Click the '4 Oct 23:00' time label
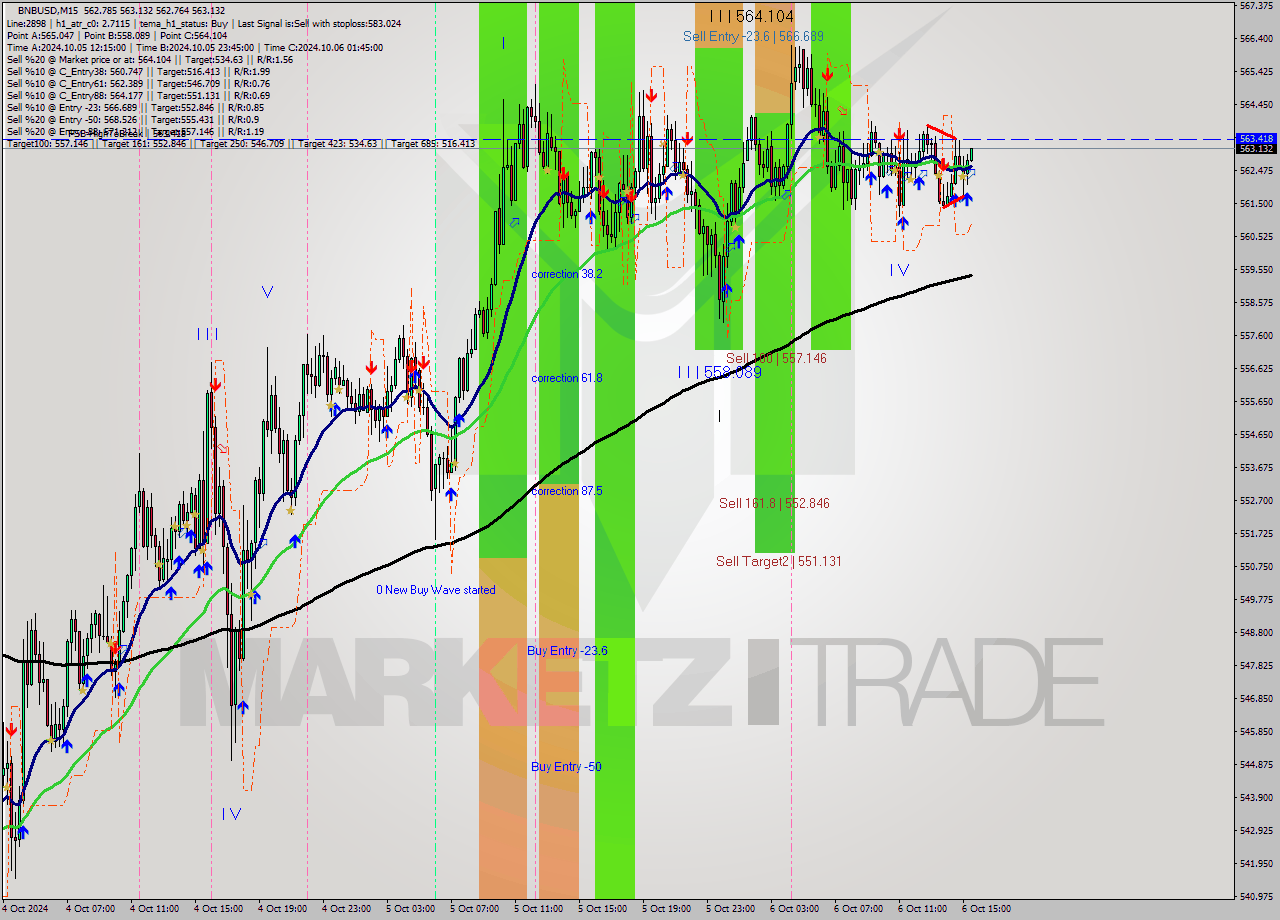This screenshot has width=1280, height=920. pos(346,909)
